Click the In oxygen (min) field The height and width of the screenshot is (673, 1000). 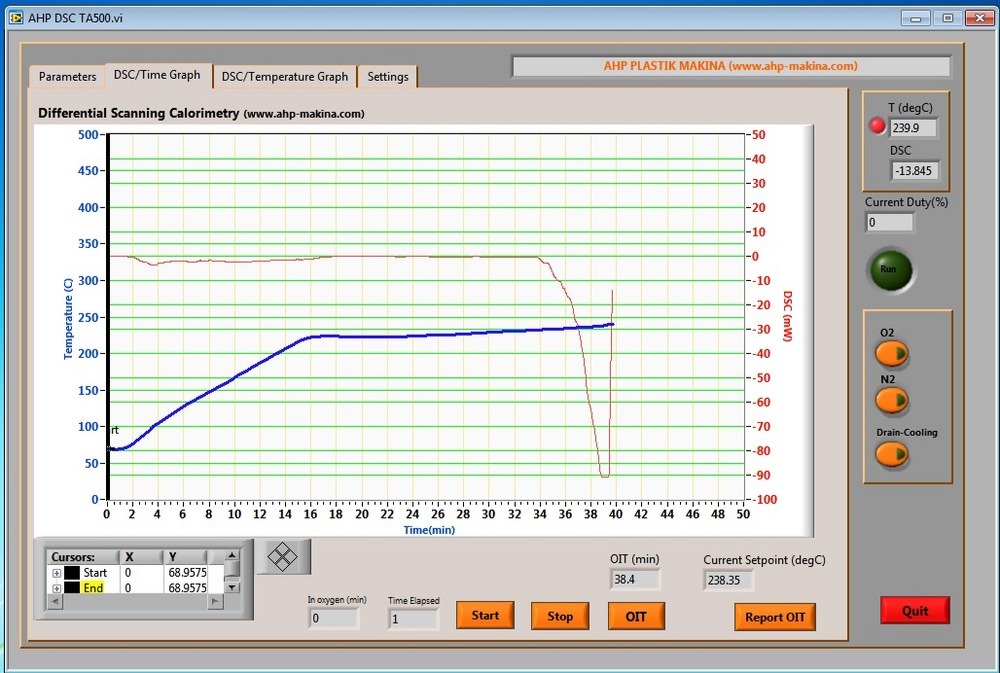(x=334, y=618)
